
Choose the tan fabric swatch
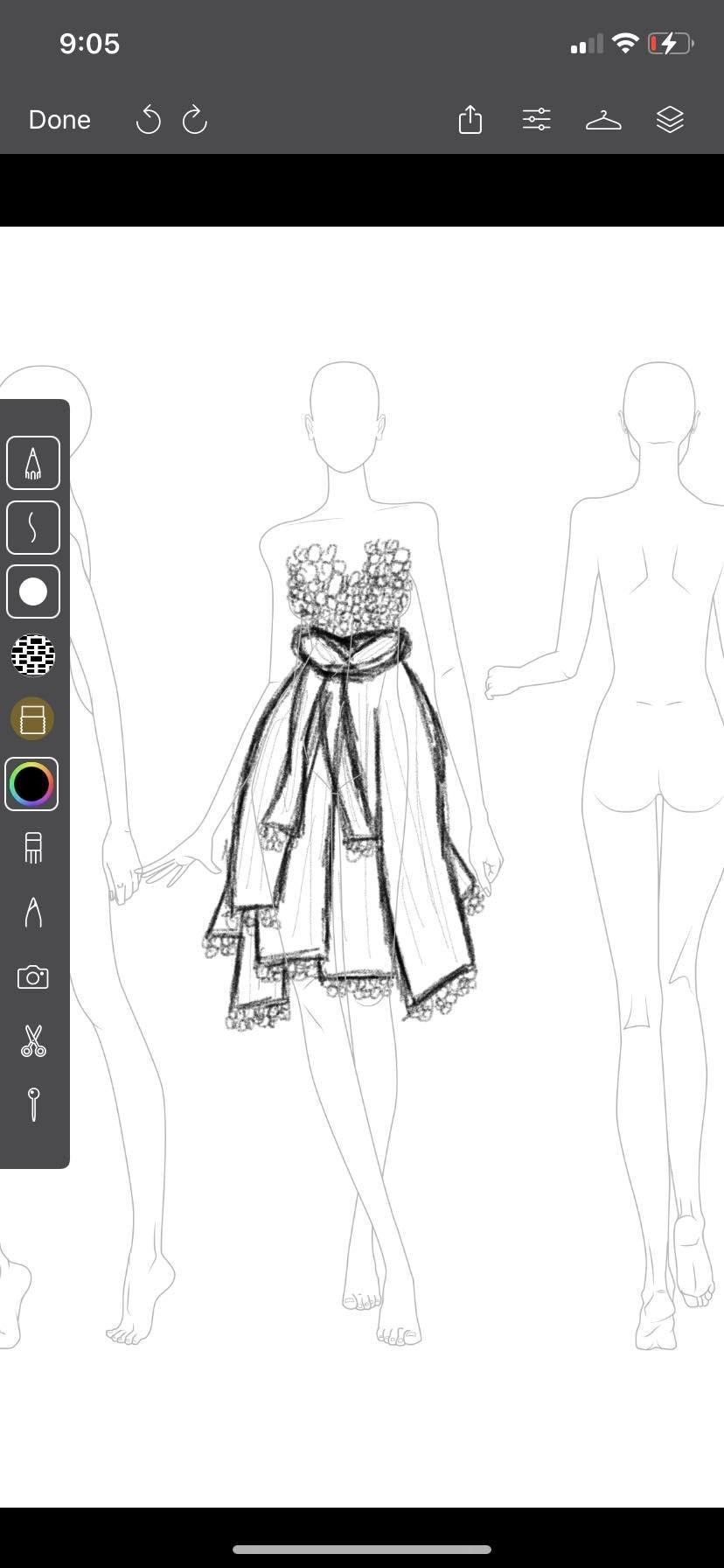pos(32,719)
